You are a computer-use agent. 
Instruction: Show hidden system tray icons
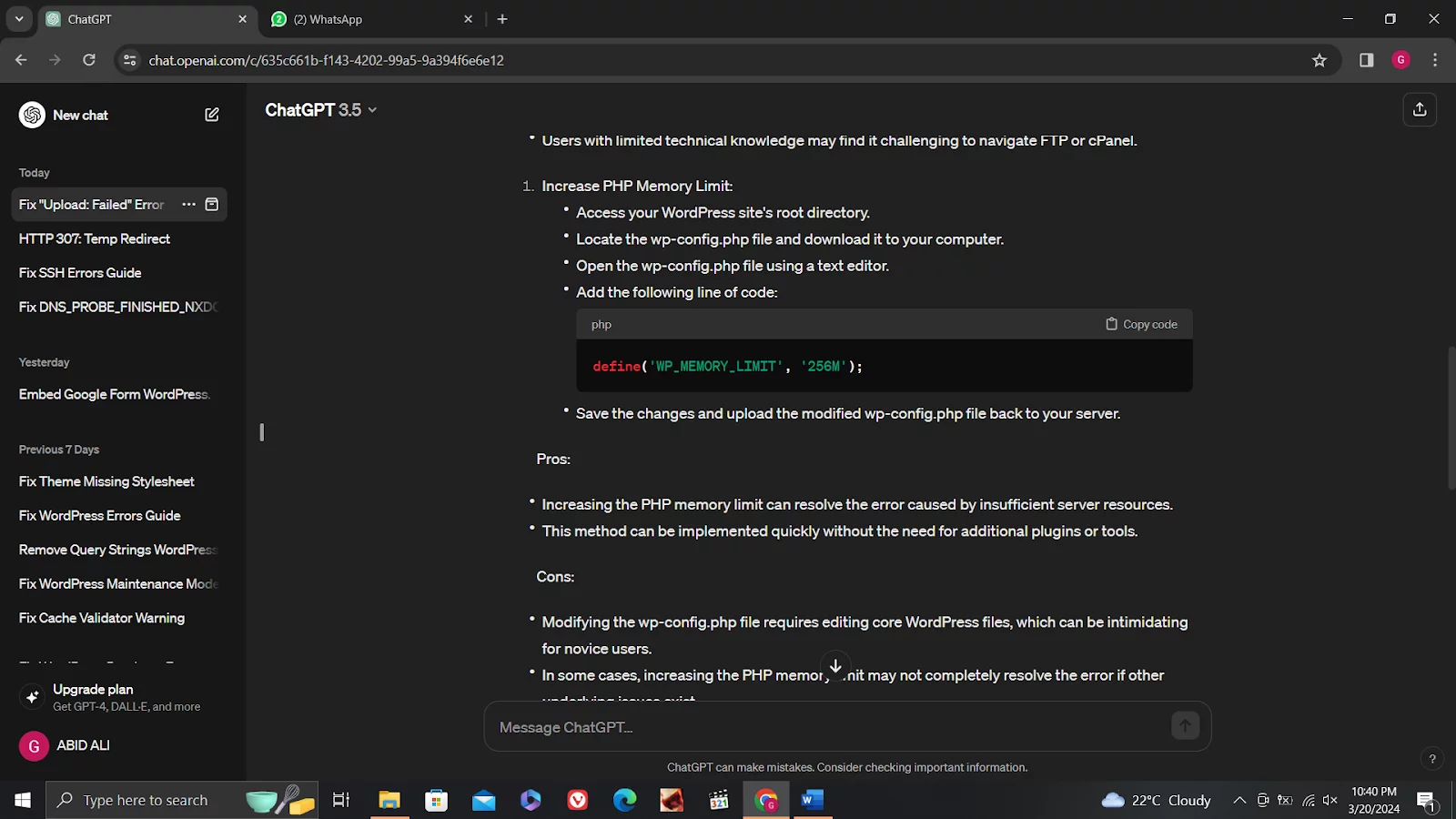pyautogui.click(x=1239, y=801)
